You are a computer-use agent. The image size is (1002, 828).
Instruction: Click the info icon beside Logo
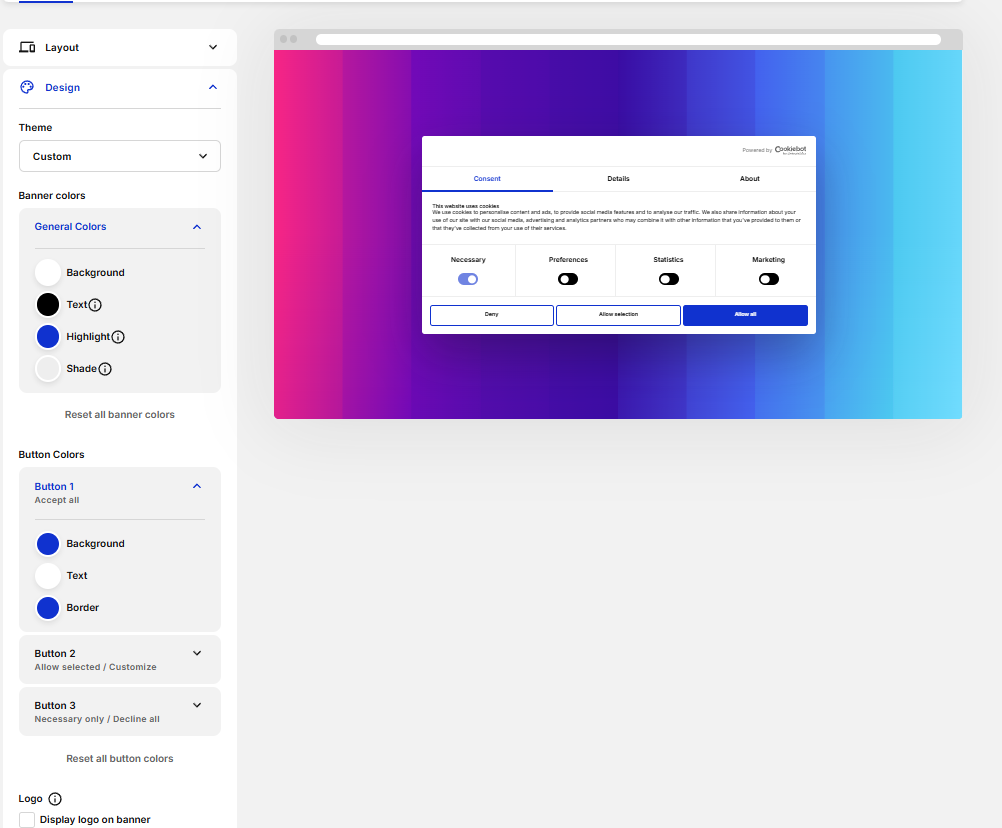click(57, 798)
